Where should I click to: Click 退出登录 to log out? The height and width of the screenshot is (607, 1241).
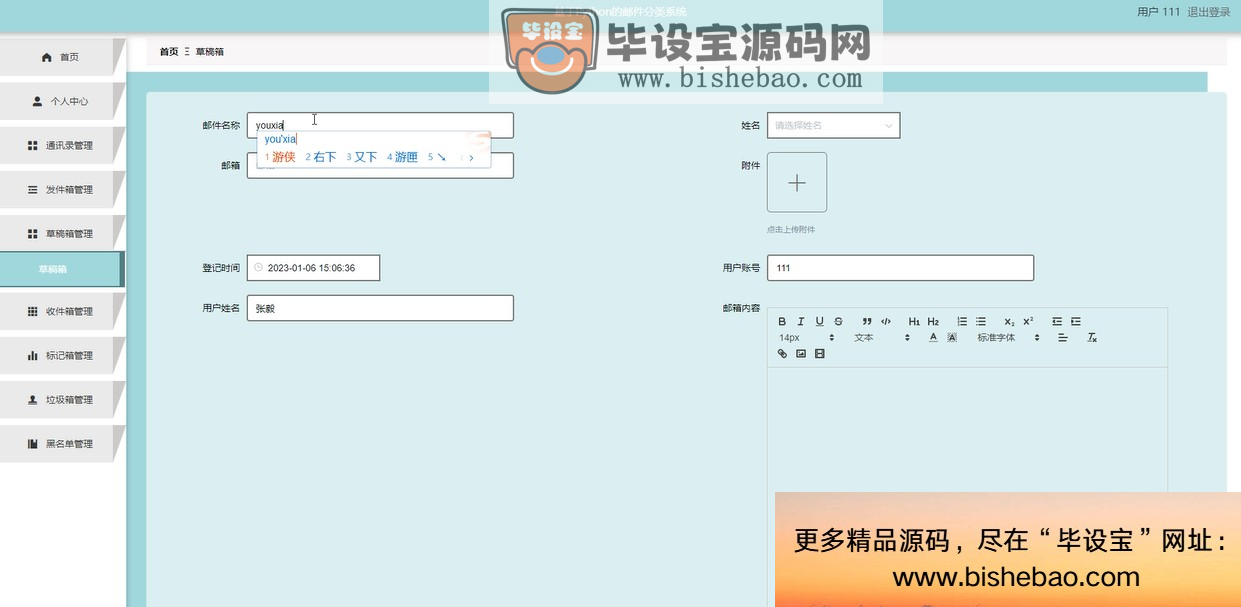[x=1209, y=12]
